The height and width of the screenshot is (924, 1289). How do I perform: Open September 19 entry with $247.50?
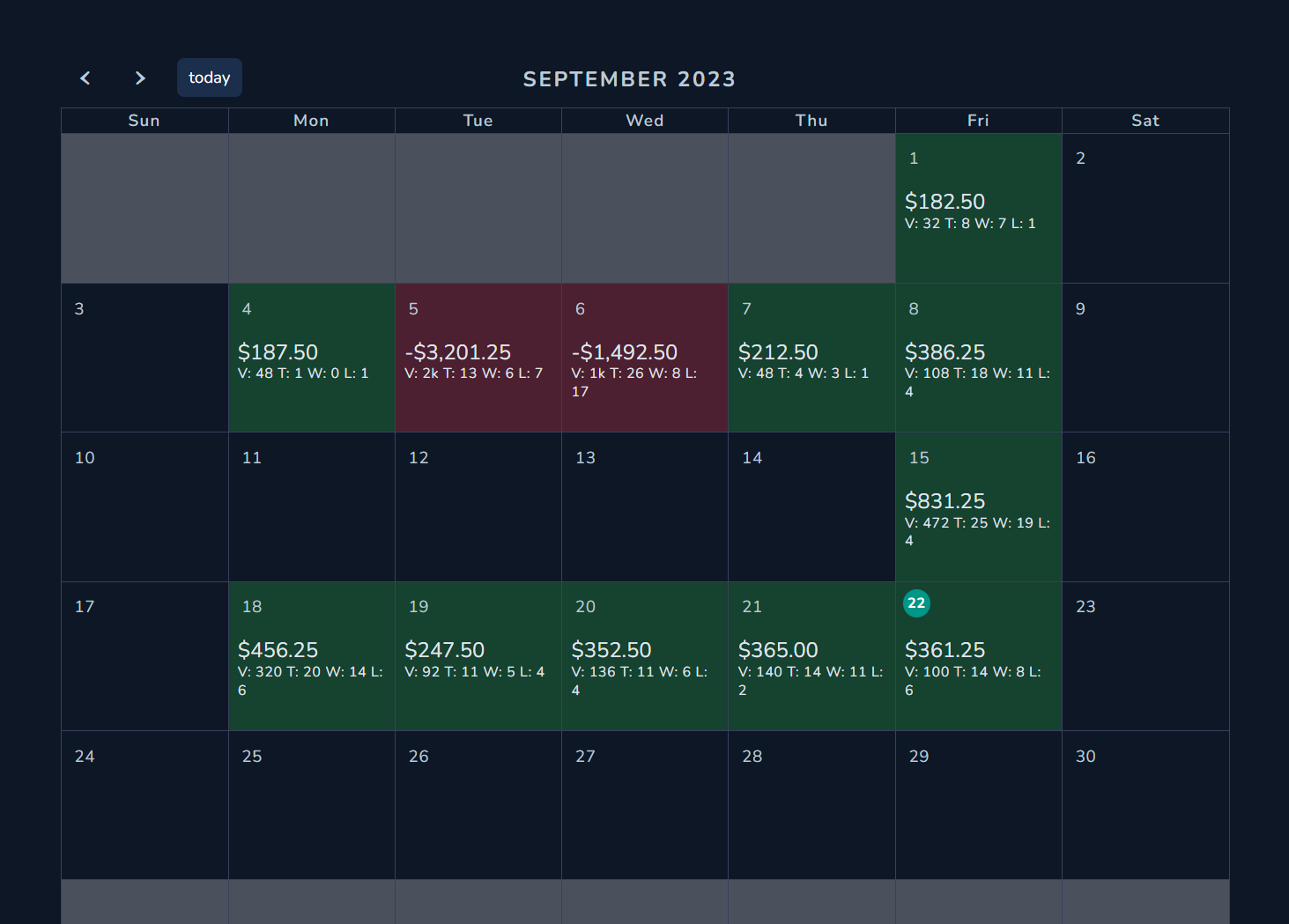click(x=478, y=656)
